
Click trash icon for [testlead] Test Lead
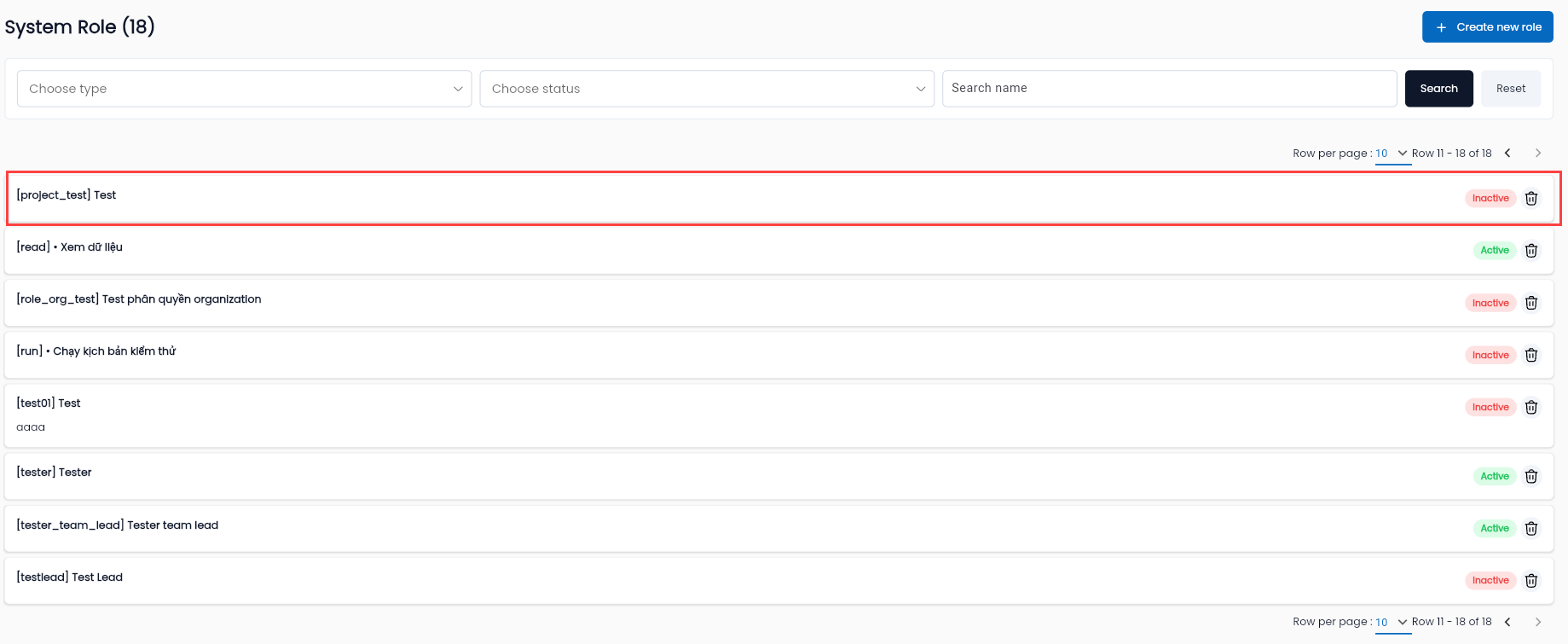pyautogui.click(x=1531, y=580)
